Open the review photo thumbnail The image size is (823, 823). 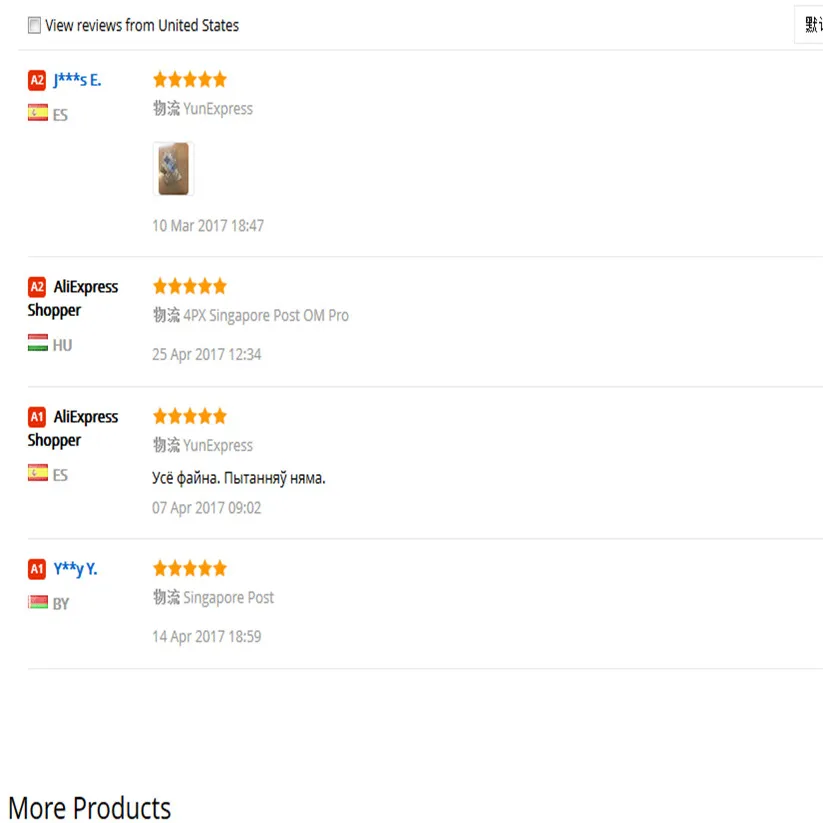pos(173,169)
